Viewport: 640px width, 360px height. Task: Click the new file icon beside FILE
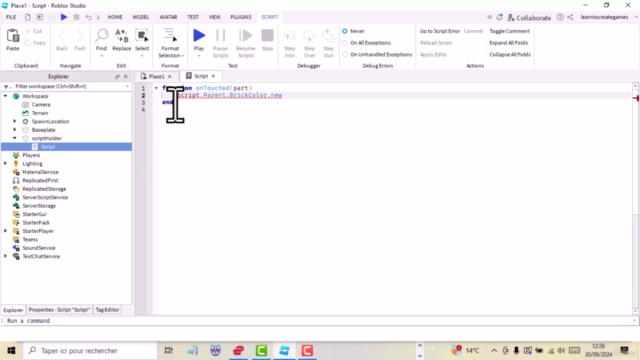pyautogui.click(x=27, y=17)
